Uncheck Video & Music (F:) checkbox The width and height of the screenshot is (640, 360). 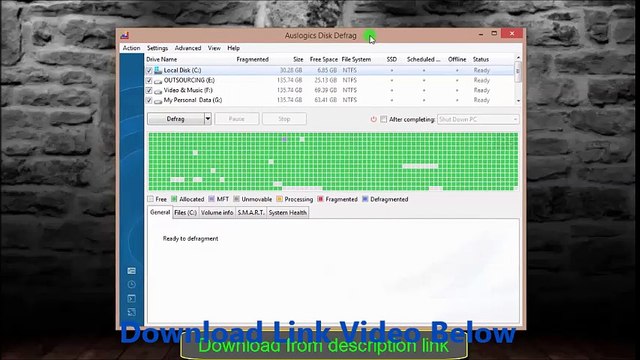(149, 90)
